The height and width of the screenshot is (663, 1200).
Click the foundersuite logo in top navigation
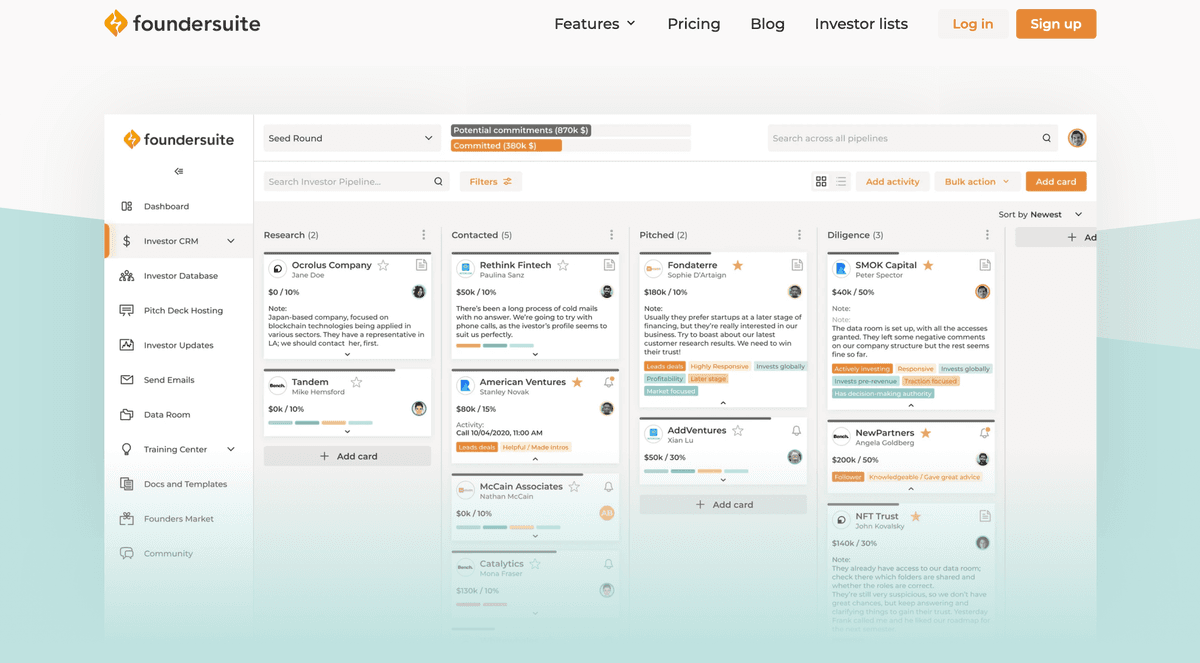point(182,23)
